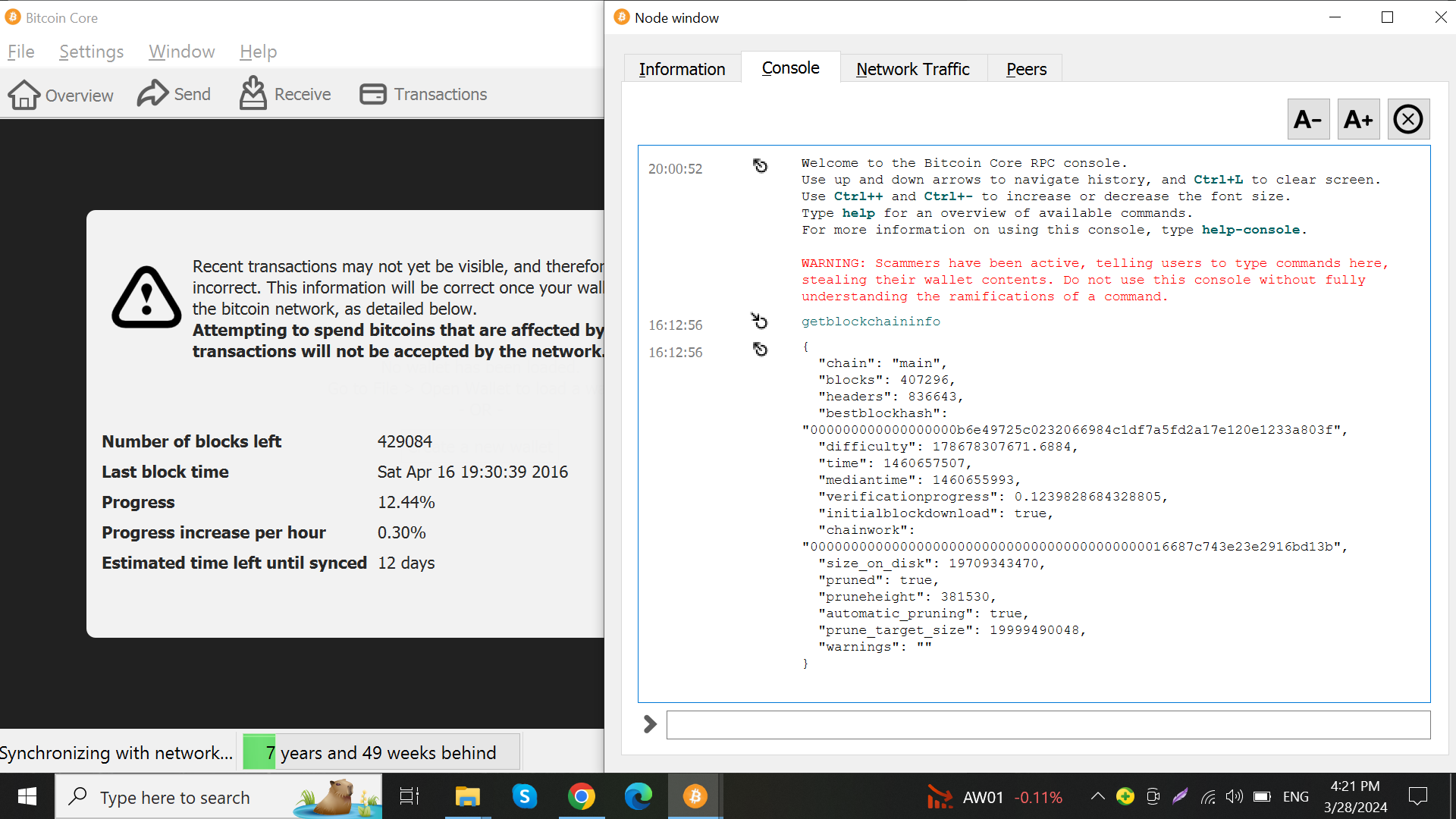
Task: Click the "verificationprogress" line in console
Action: pos(993,497)
